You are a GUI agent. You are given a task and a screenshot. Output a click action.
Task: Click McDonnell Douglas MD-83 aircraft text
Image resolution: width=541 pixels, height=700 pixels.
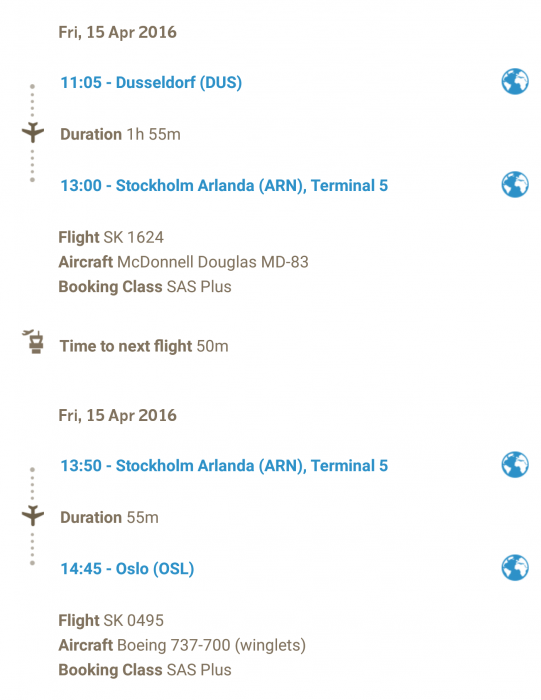212,262
